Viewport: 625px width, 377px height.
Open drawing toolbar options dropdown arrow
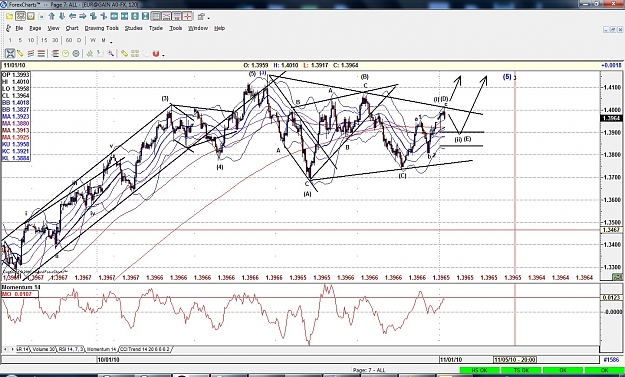pos(163,55)
